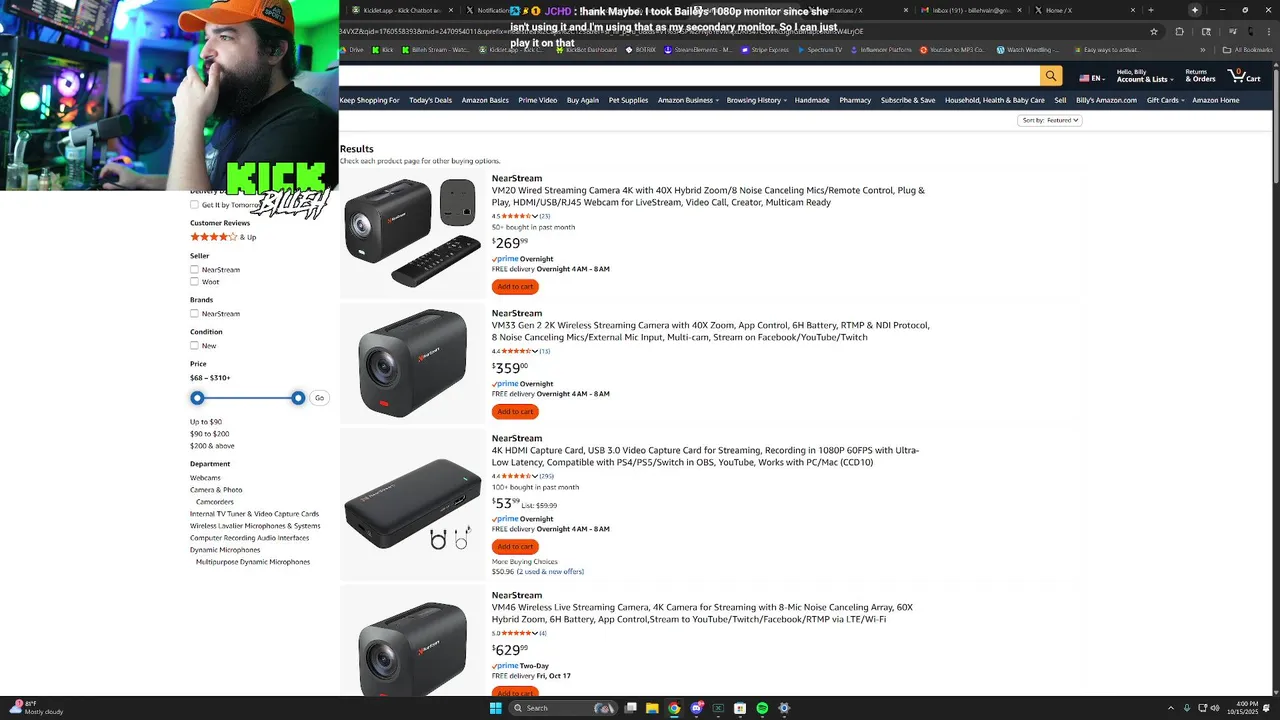Click the orange Amazon search magnifier button
Viewport: 1280px width, 720px height.
[1050, 76]
